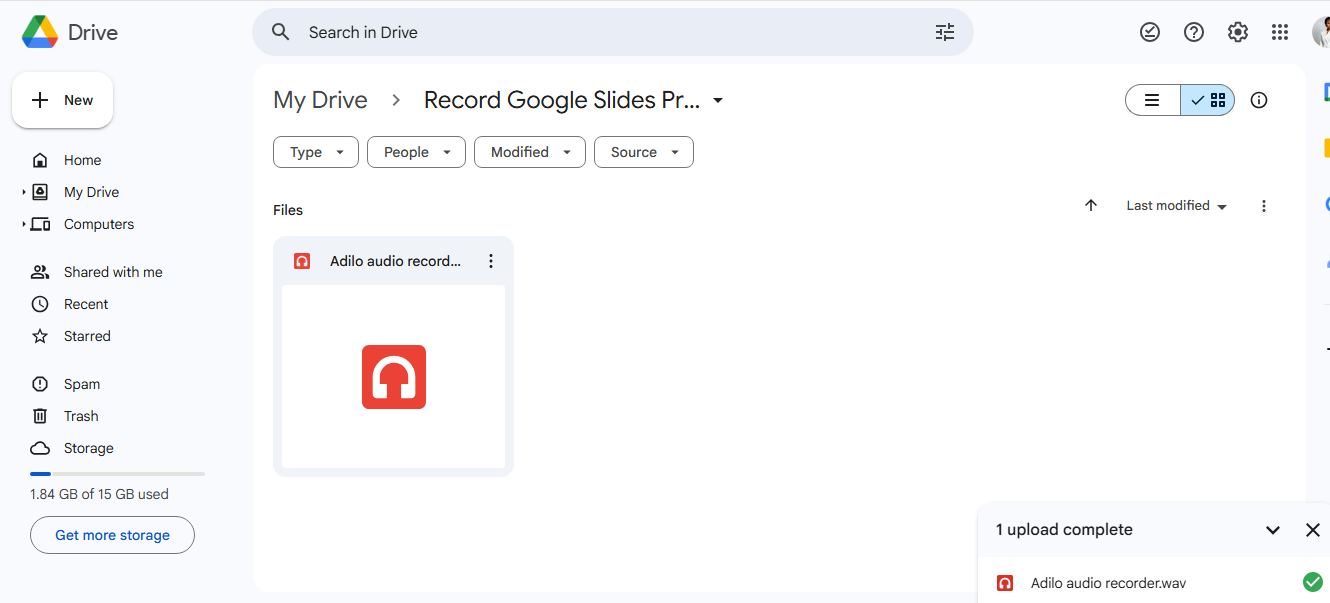Screen dimensions: 1330x603
Task: Click green checkmark next to Adilo audio recorder.wav
Action: pyautogui.click(x=1313, y=582)
